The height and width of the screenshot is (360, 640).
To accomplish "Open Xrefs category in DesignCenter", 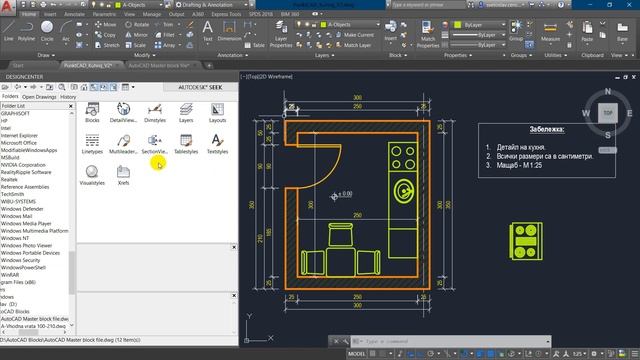I will tap(123, 176).
